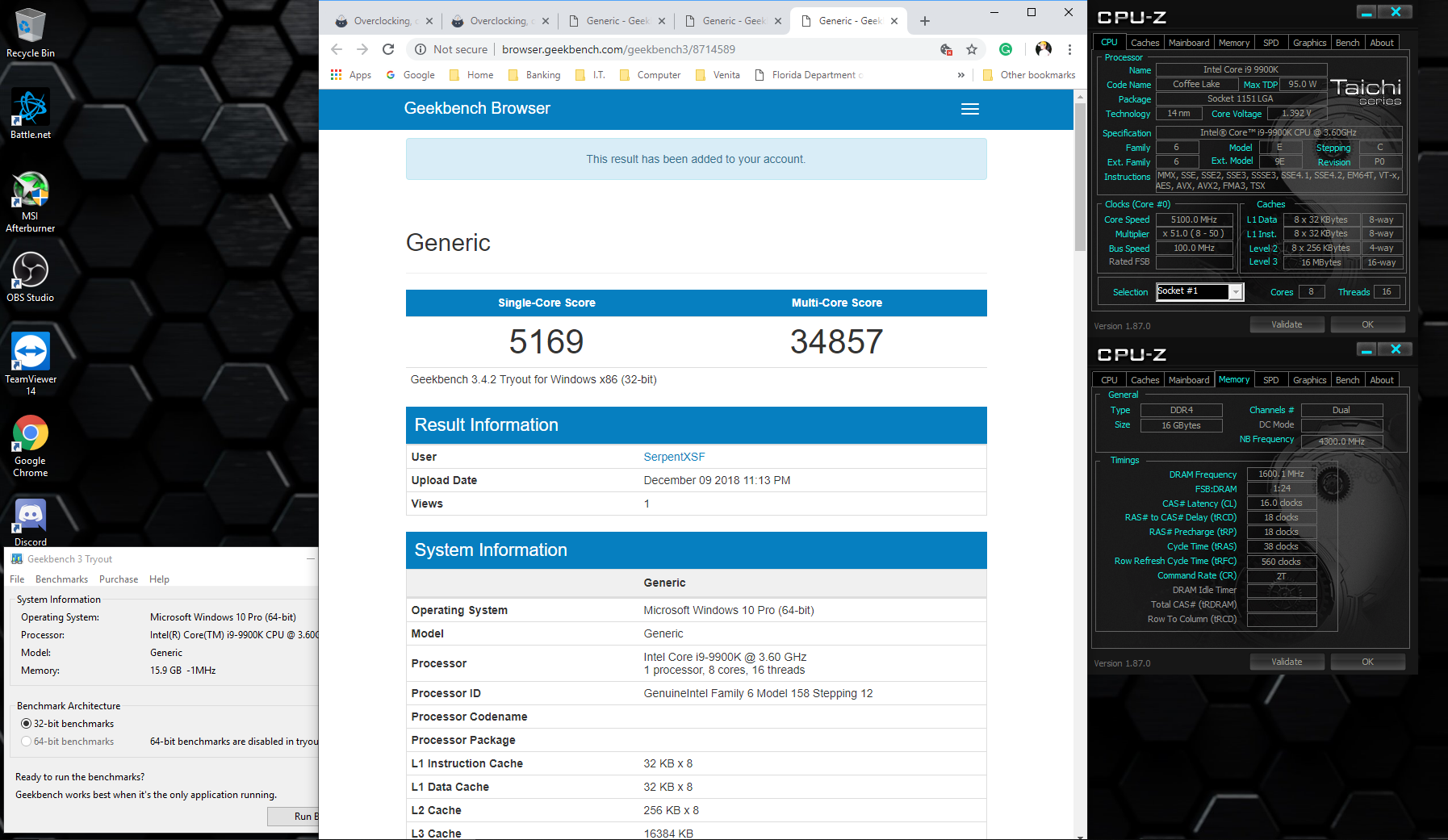
Task: Open the Home bookmark folder
Action: 471,75
